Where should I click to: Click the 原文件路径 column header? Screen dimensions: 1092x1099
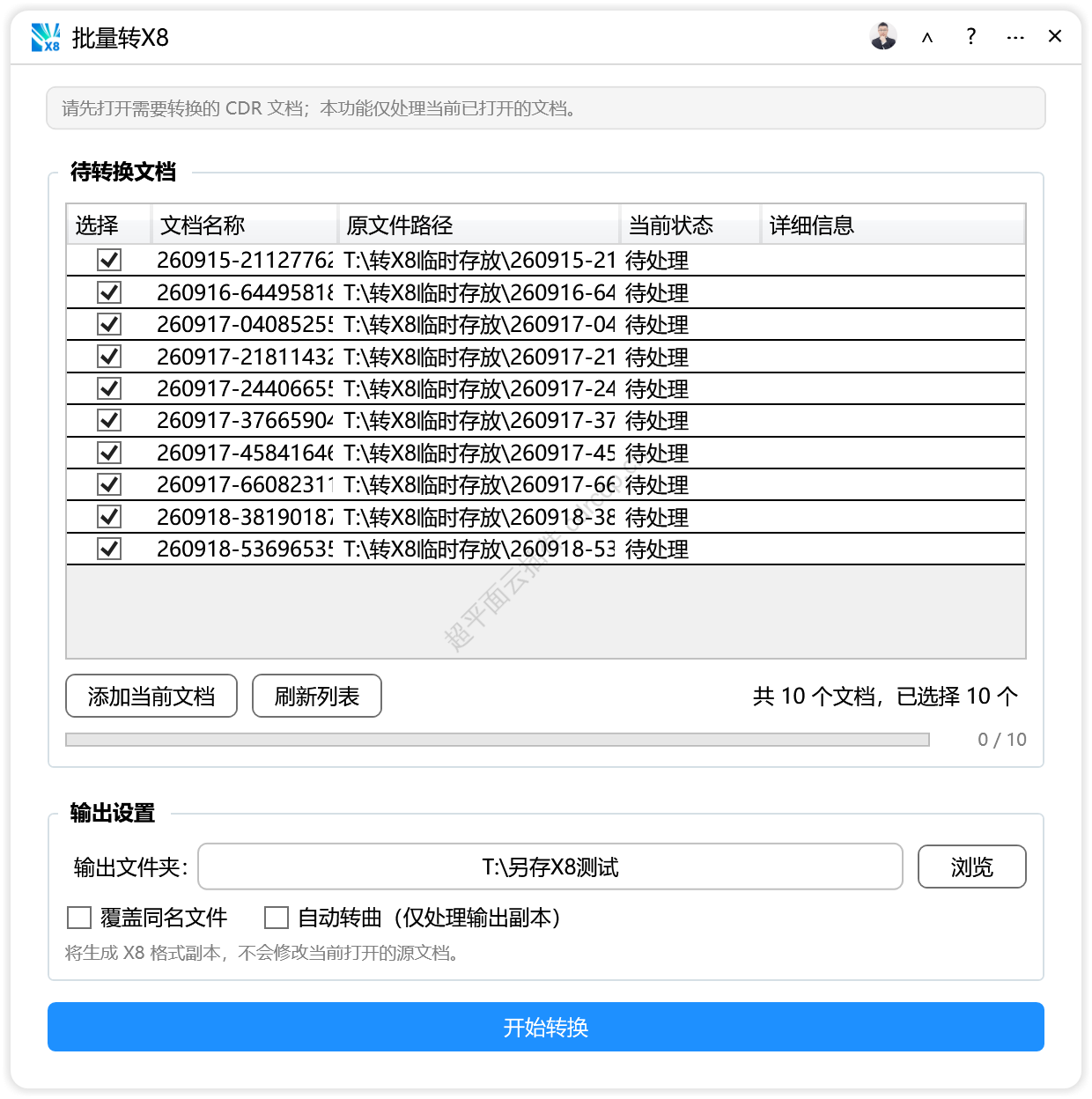pyautogui.click(x=479, y=225)
